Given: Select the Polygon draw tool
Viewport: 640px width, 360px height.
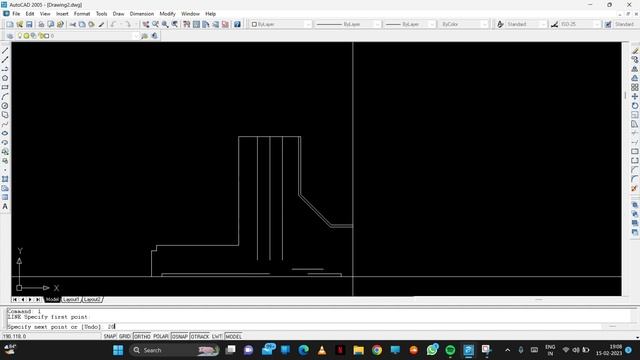Looking at the screenshot, I should 5,78.
